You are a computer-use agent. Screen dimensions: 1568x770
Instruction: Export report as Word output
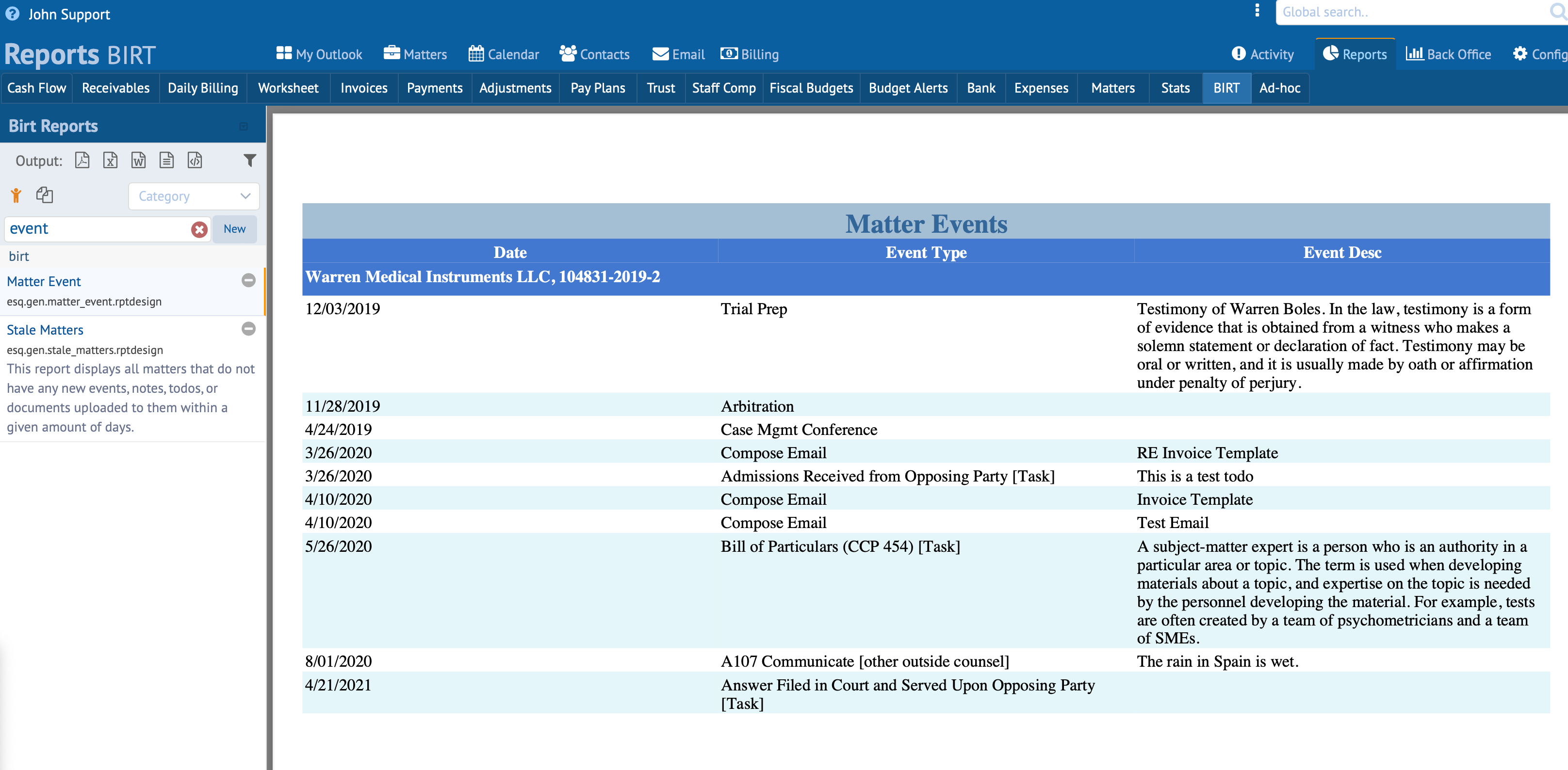pos(139,160)
